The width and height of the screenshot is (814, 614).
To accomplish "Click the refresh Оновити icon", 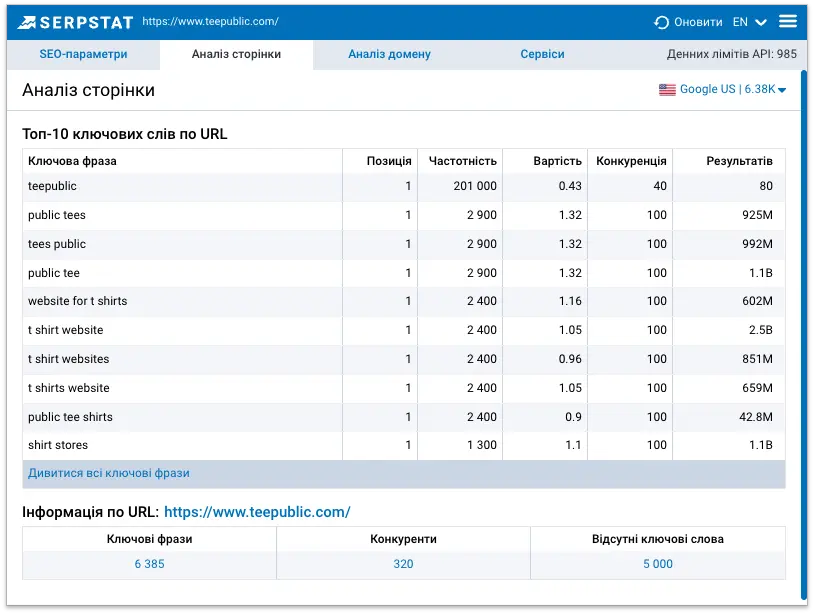I will (x=661, y=22).
